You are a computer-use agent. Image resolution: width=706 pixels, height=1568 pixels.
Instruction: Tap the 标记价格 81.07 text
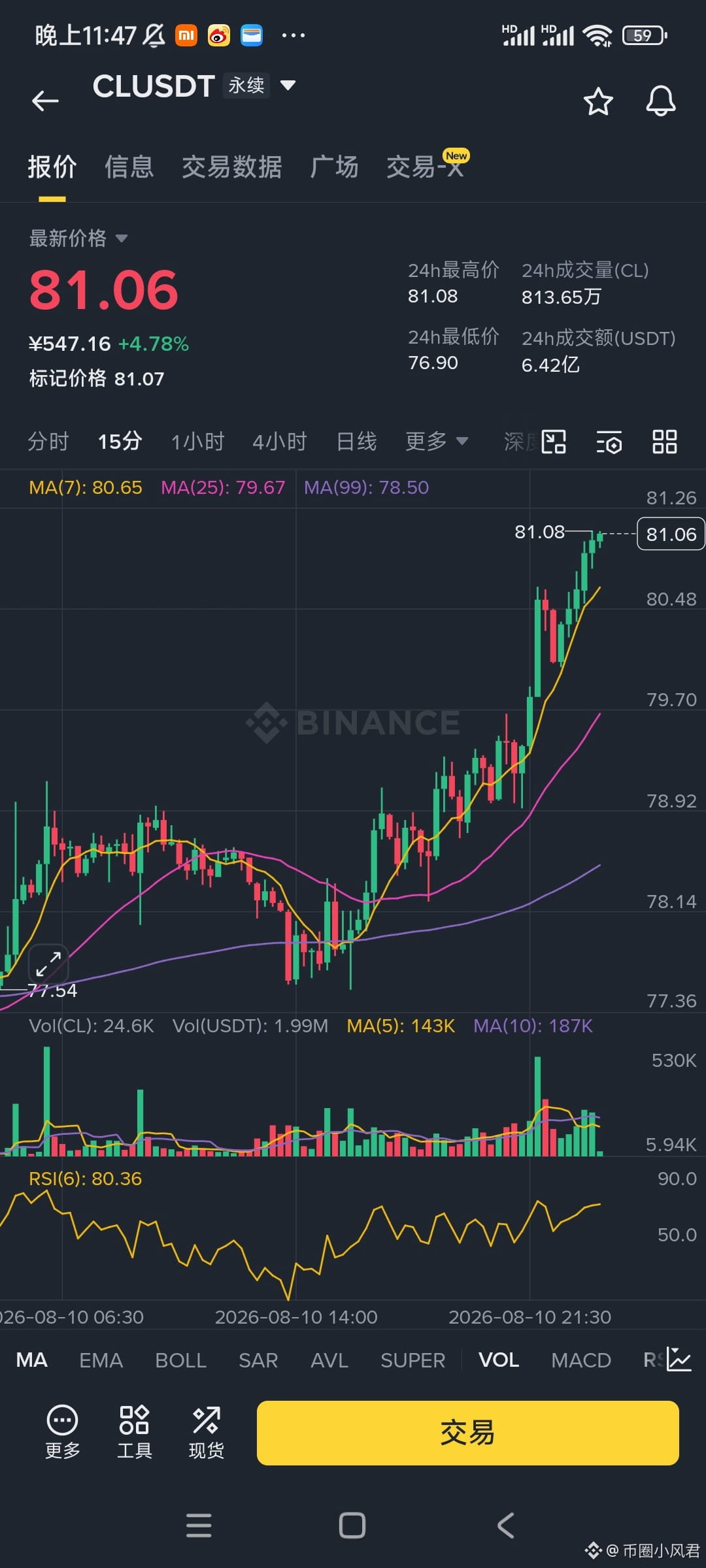coord(97,378)
